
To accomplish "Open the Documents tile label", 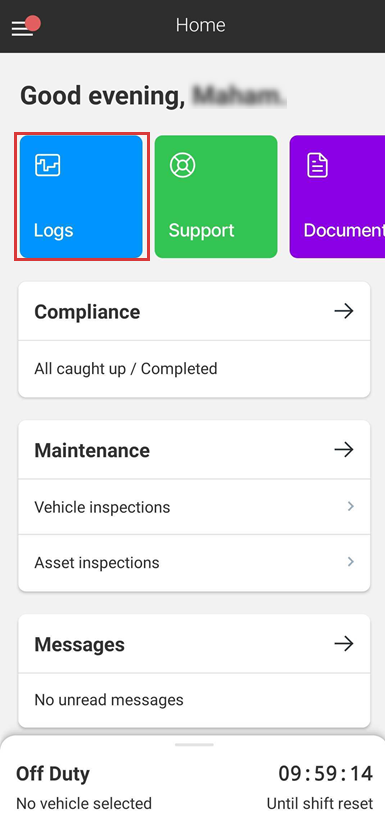I will point(344,230).
